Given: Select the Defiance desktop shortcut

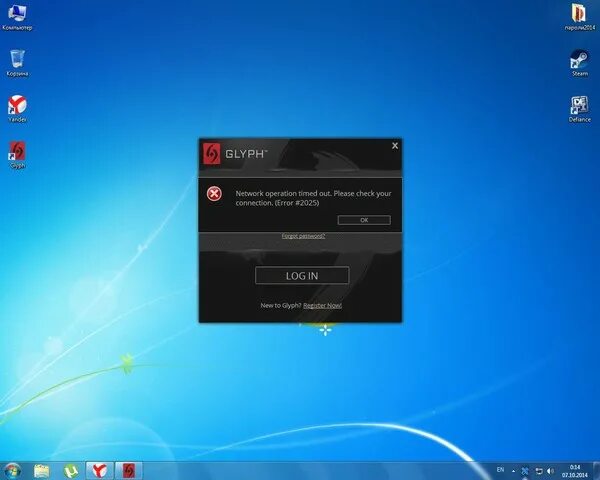Looking at the screenshot, I should click(x=579, y=109).
